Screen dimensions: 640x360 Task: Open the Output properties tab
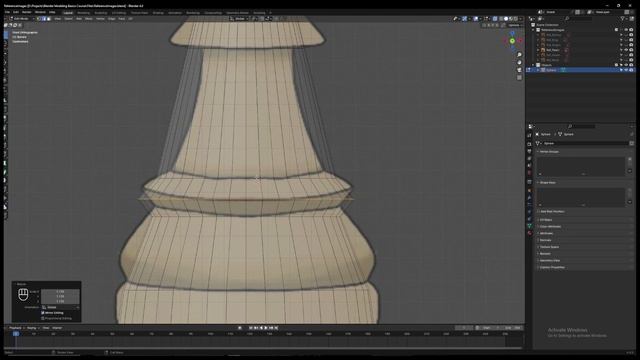529,151
